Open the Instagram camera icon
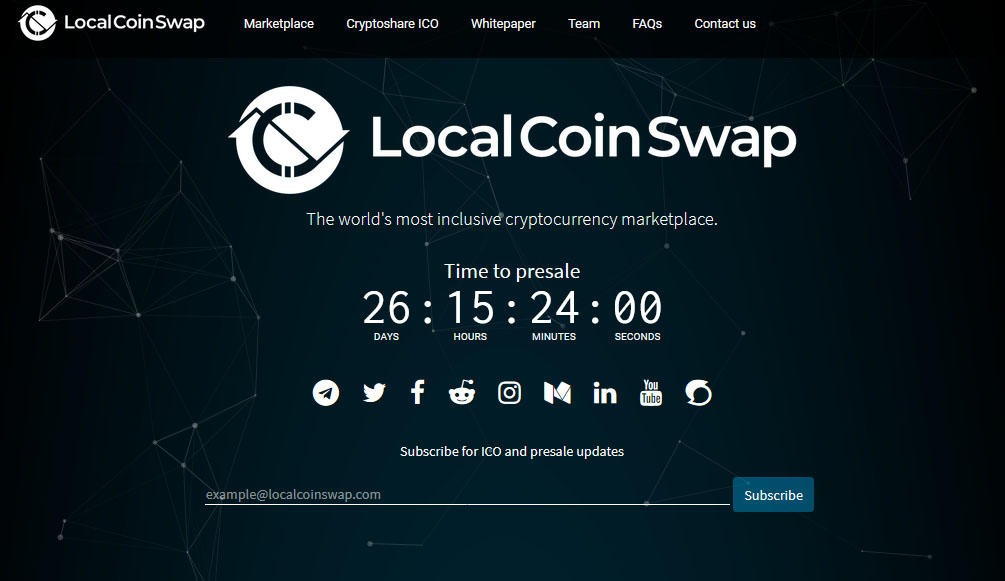Viewport: 1005px width, 581px height. click(x=510, y=392)
